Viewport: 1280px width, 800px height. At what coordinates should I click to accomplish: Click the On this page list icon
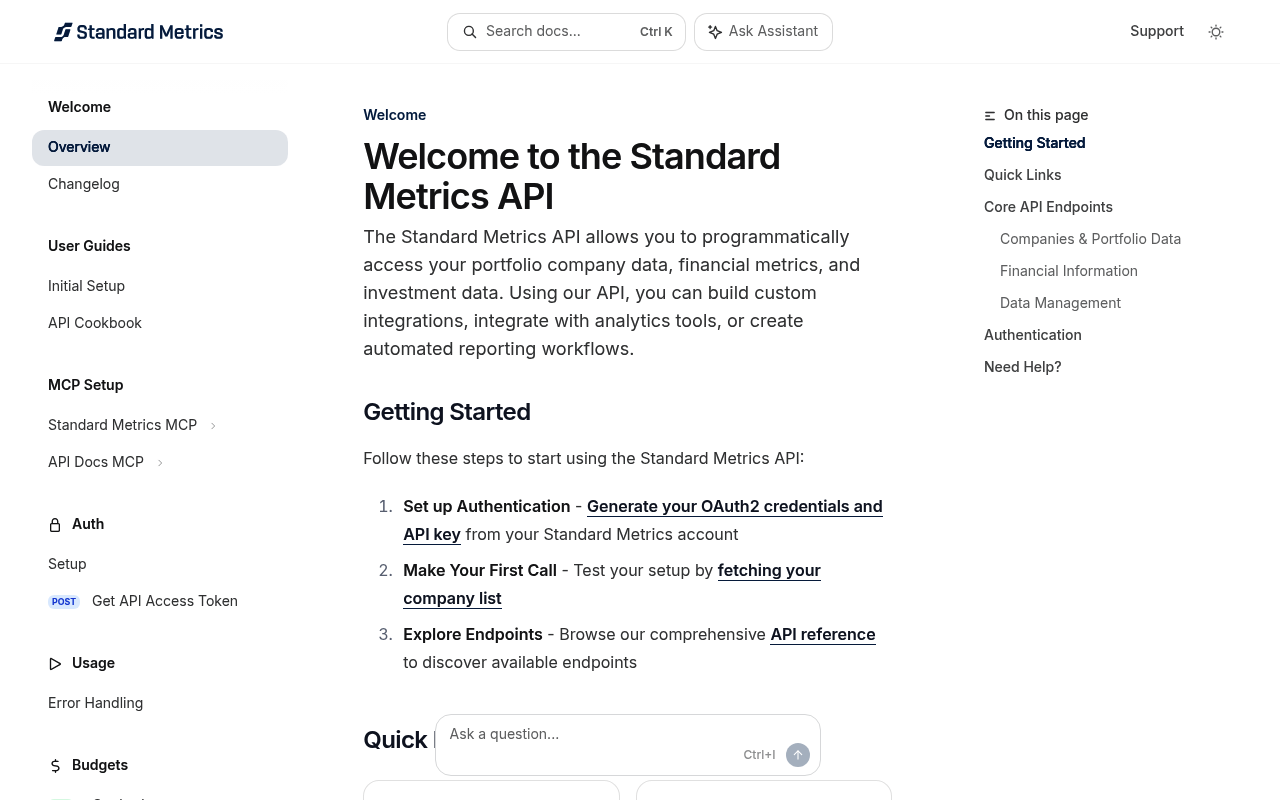click(990, 116)
